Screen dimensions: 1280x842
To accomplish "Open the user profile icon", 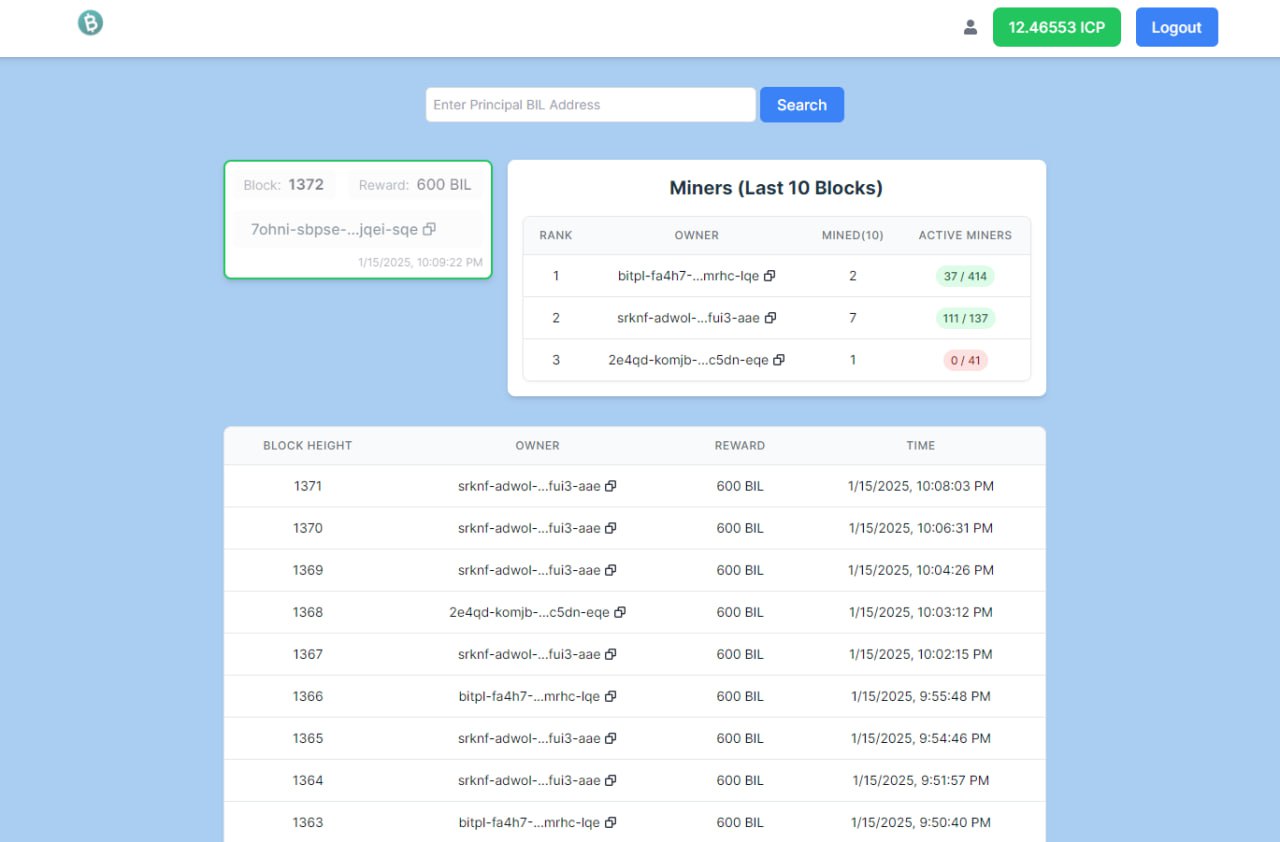I will coord(970,28).
